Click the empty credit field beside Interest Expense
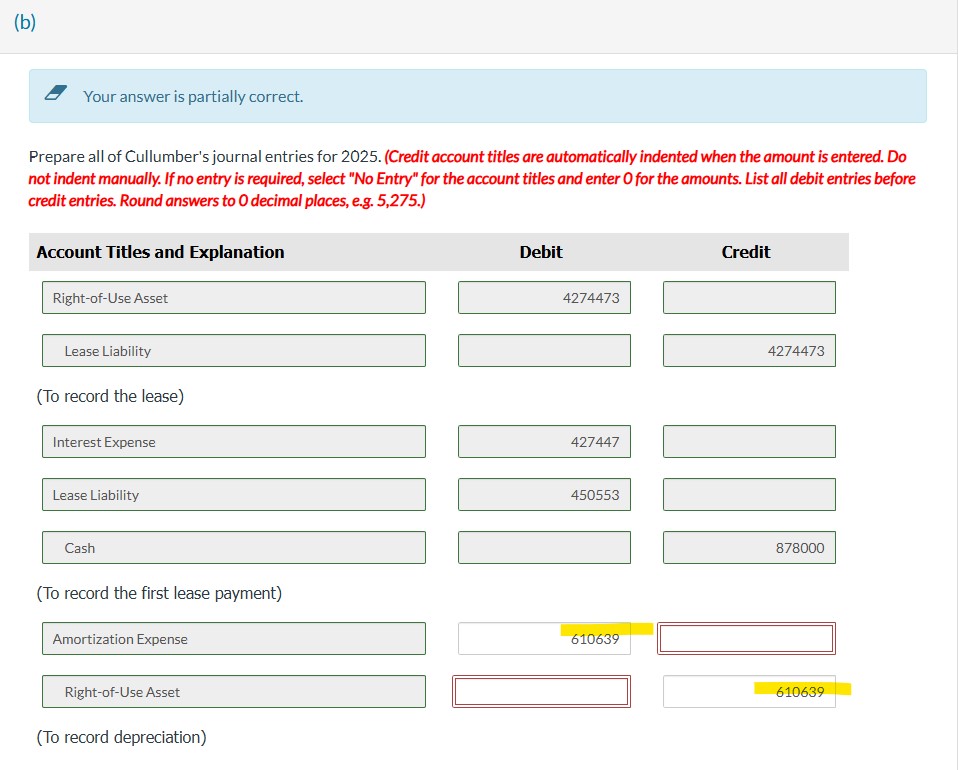The width and height of the screenshot is (958, 770). (x=749, y=442)
